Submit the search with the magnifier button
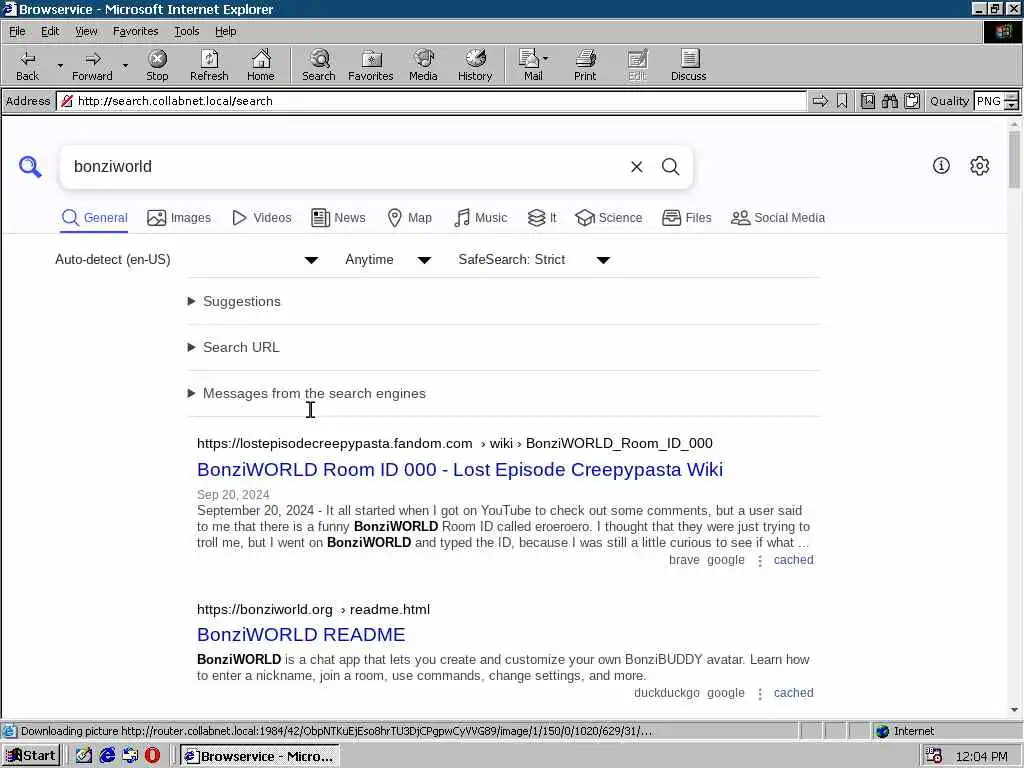 point(671,167)
